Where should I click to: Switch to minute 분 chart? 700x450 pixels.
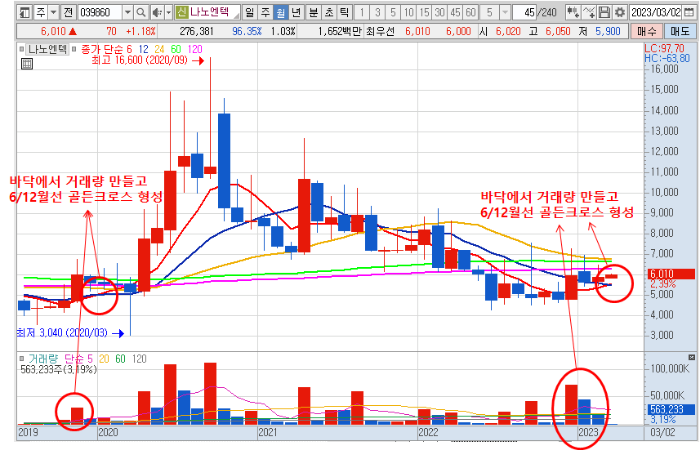pyautogui.click(x=313, y=12)
